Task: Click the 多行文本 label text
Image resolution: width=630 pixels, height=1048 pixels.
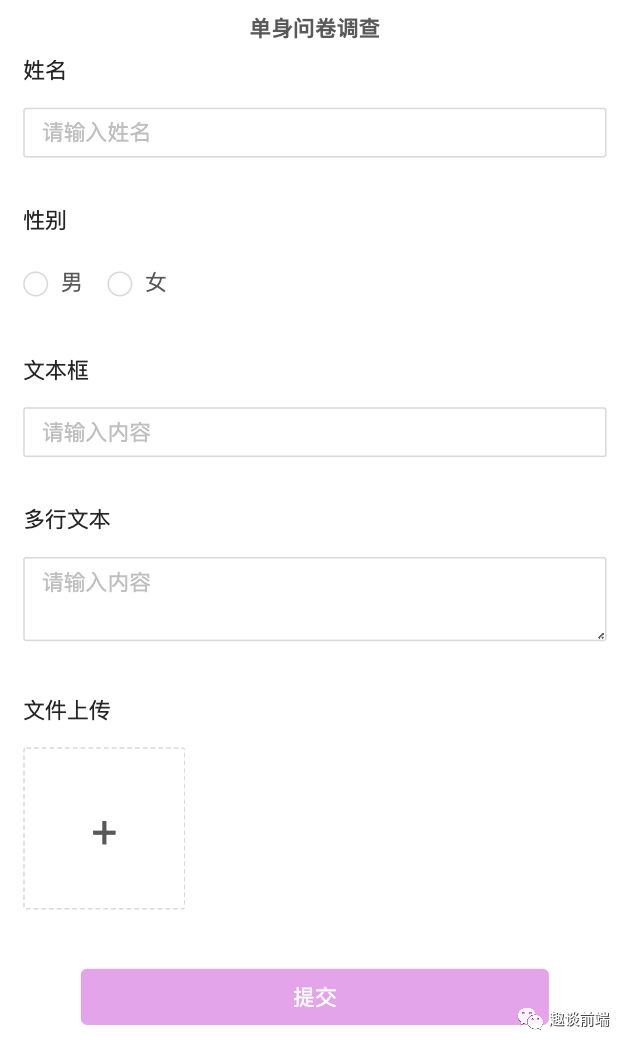Action: (67, 520)
